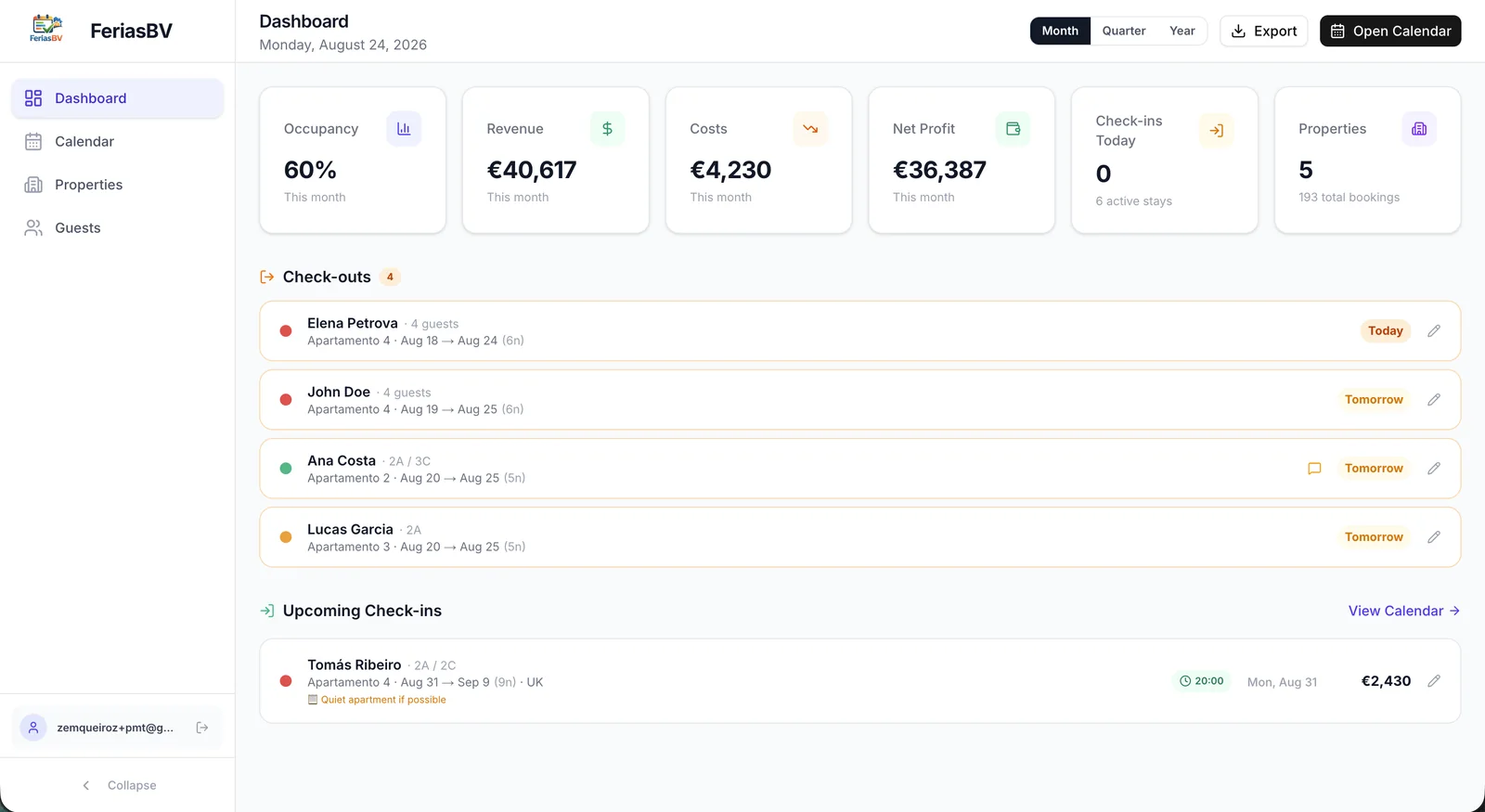
Task: Click the zemqueiroz+pmt@g... account email
Action: coord(115,728)
